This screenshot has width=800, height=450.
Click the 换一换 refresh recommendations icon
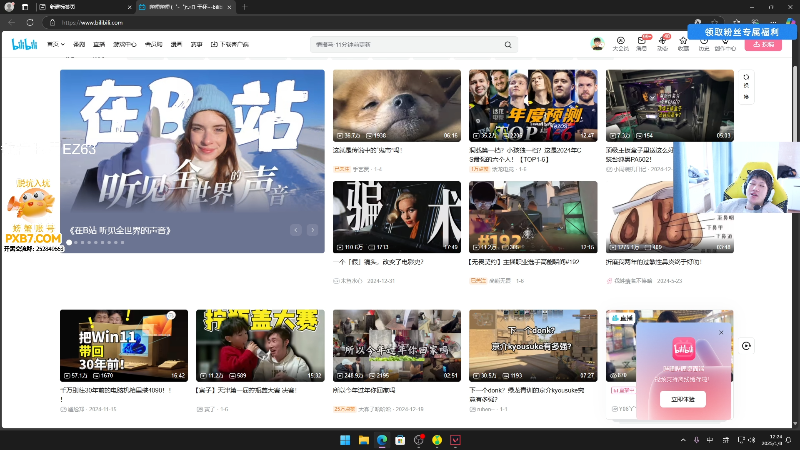point(746,87)
